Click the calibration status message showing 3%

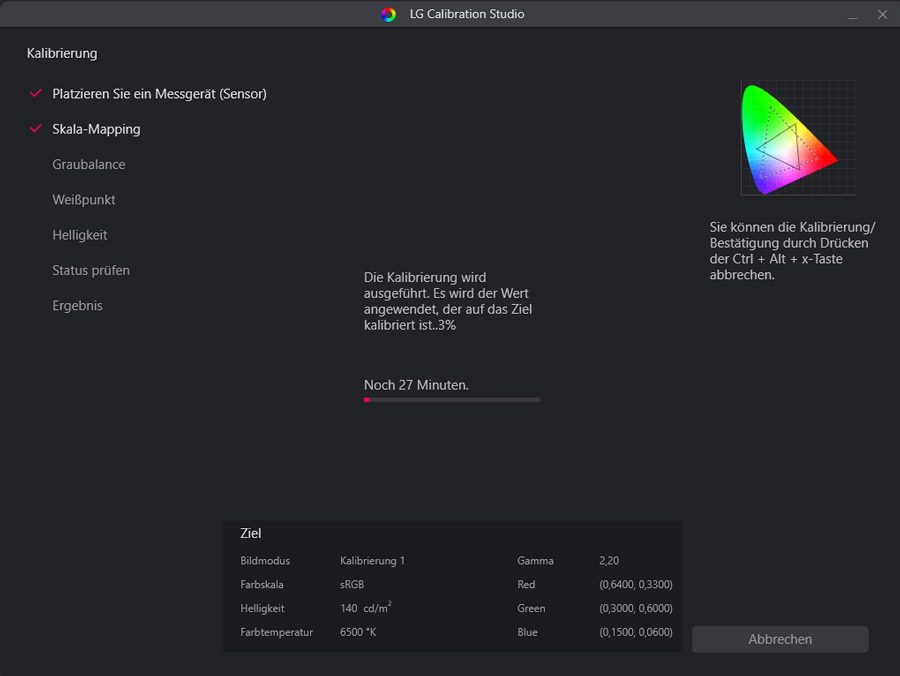click(448, 301)
